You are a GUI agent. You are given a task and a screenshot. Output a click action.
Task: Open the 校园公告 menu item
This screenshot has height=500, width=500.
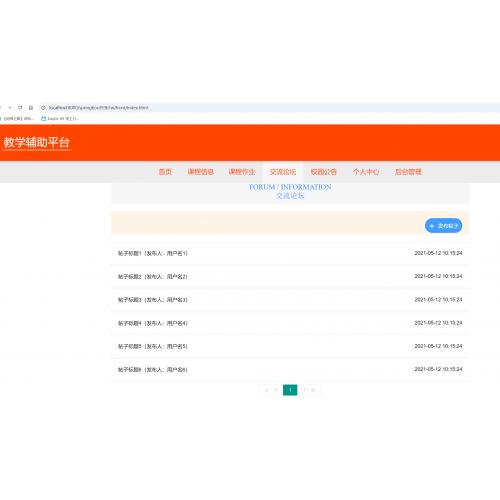(323, 172)
